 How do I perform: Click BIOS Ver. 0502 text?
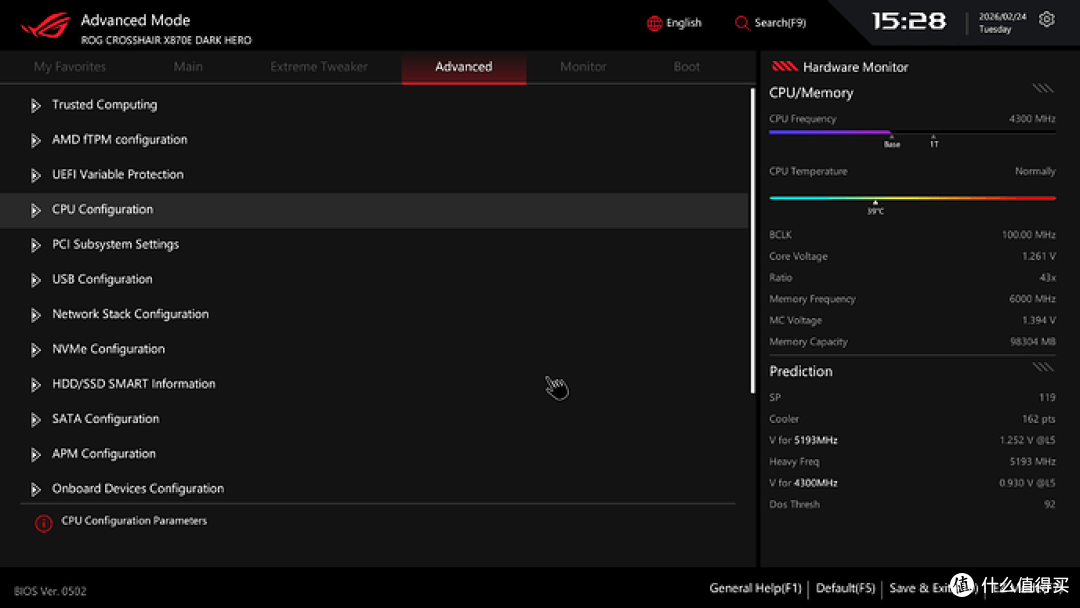pyautogui.click(x=50, y=591)
